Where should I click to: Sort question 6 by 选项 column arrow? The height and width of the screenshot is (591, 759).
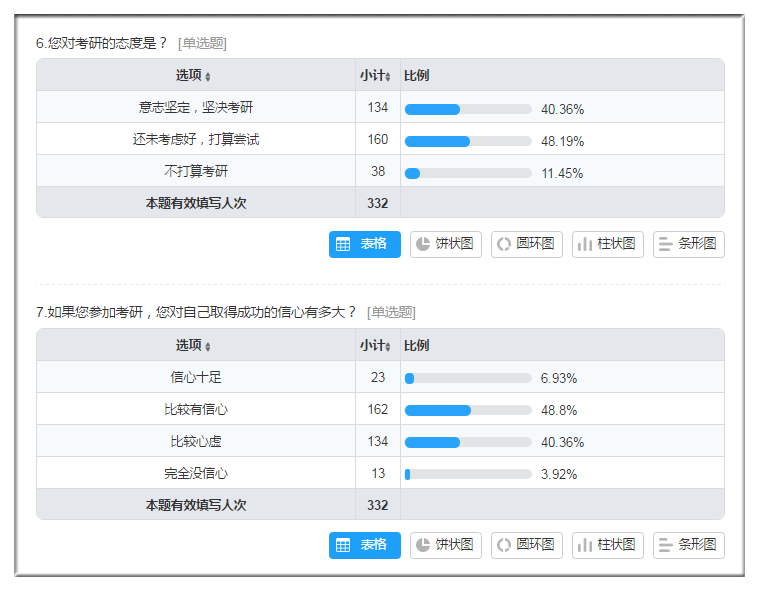pos(208,77)
